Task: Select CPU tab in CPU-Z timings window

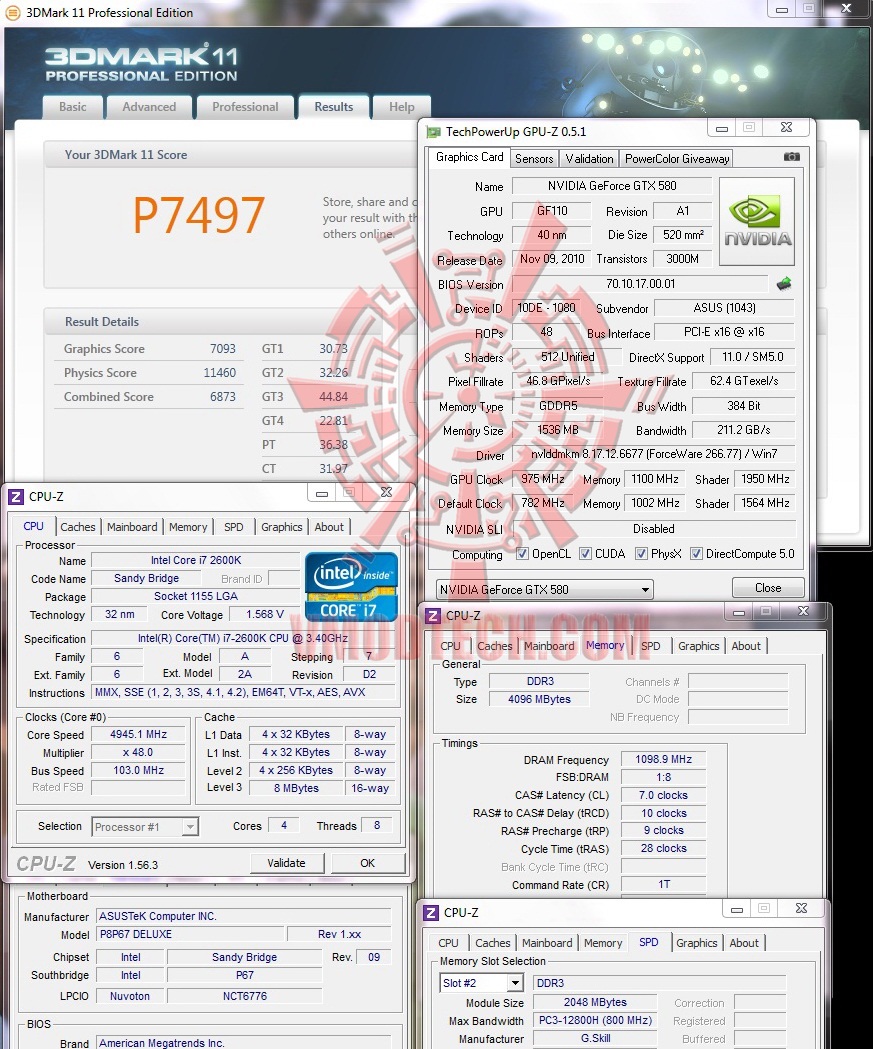Action: click(x=450, y=646)
